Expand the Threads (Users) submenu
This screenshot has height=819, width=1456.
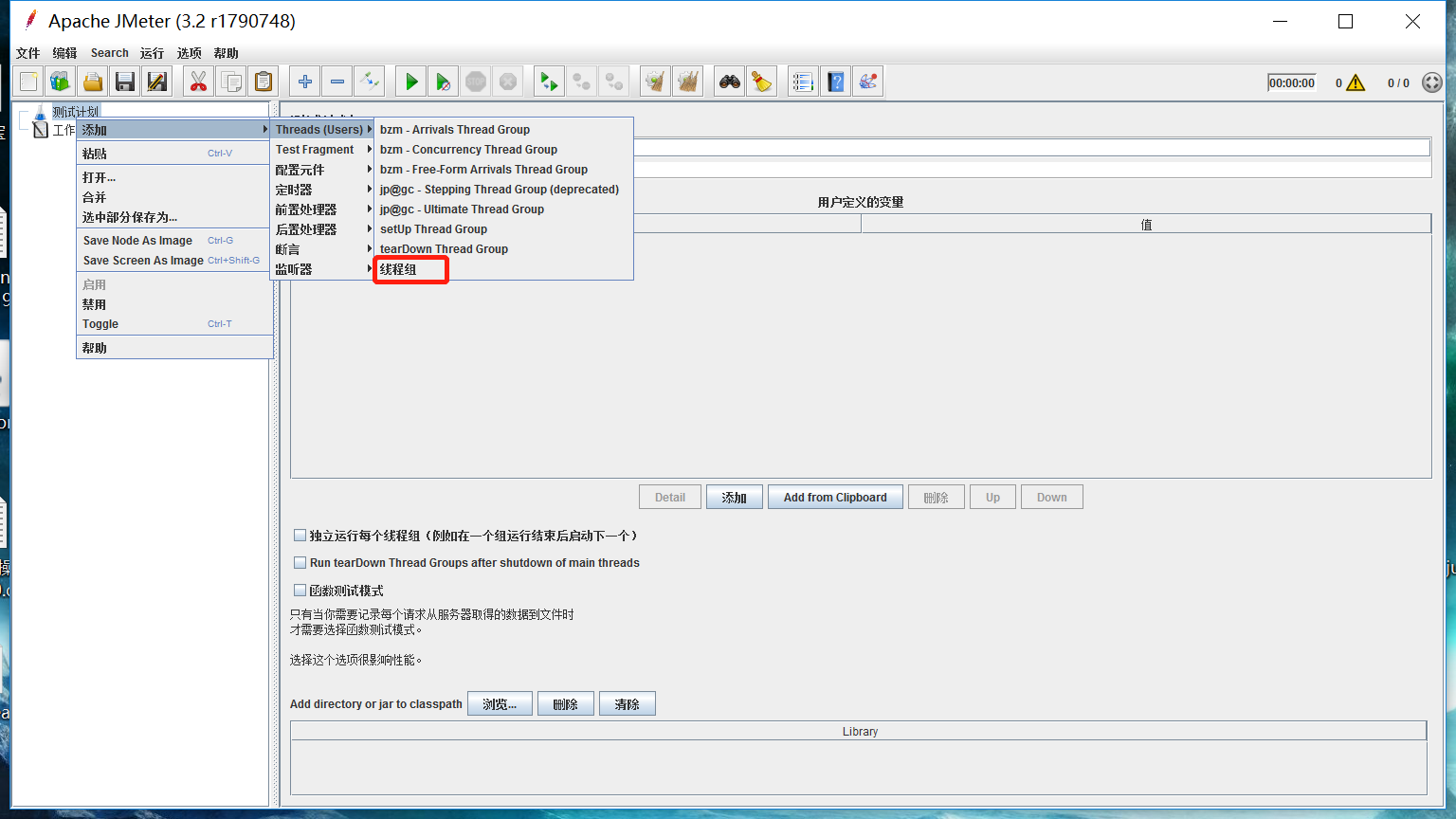(x=322, y=130)
